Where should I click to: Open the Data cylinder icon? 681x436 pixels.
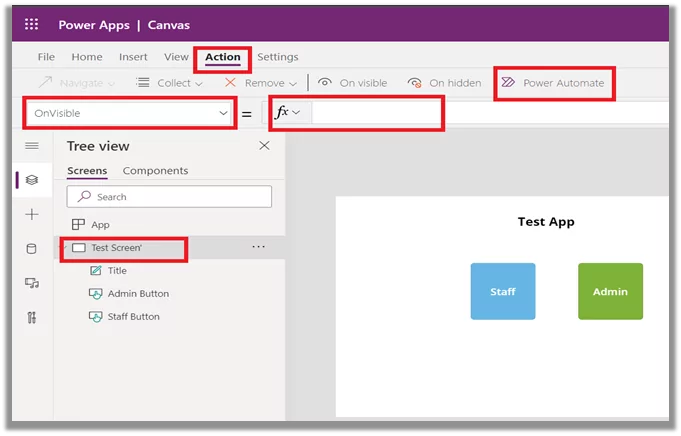pyautogui.click(x=32, y=249)
